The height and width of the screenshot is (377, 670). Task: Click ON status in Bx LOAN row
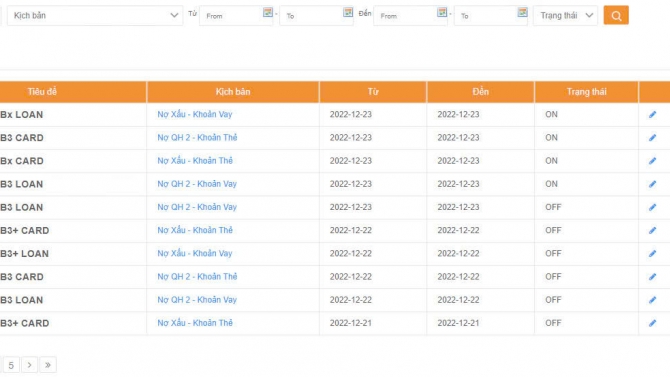[551, 115]
